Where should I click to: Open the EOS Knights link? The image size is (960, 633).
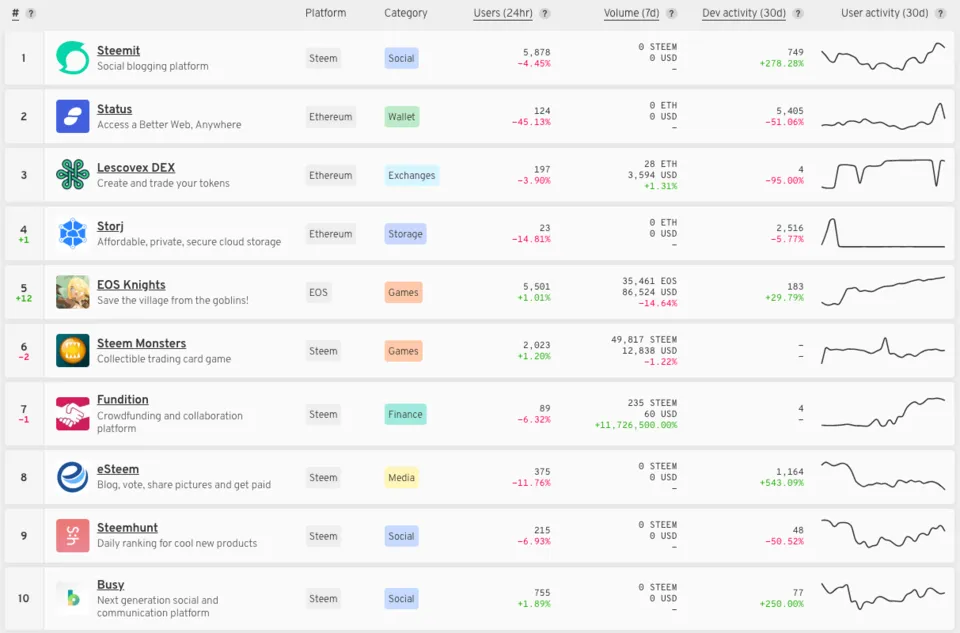click(x=131, y=285)
